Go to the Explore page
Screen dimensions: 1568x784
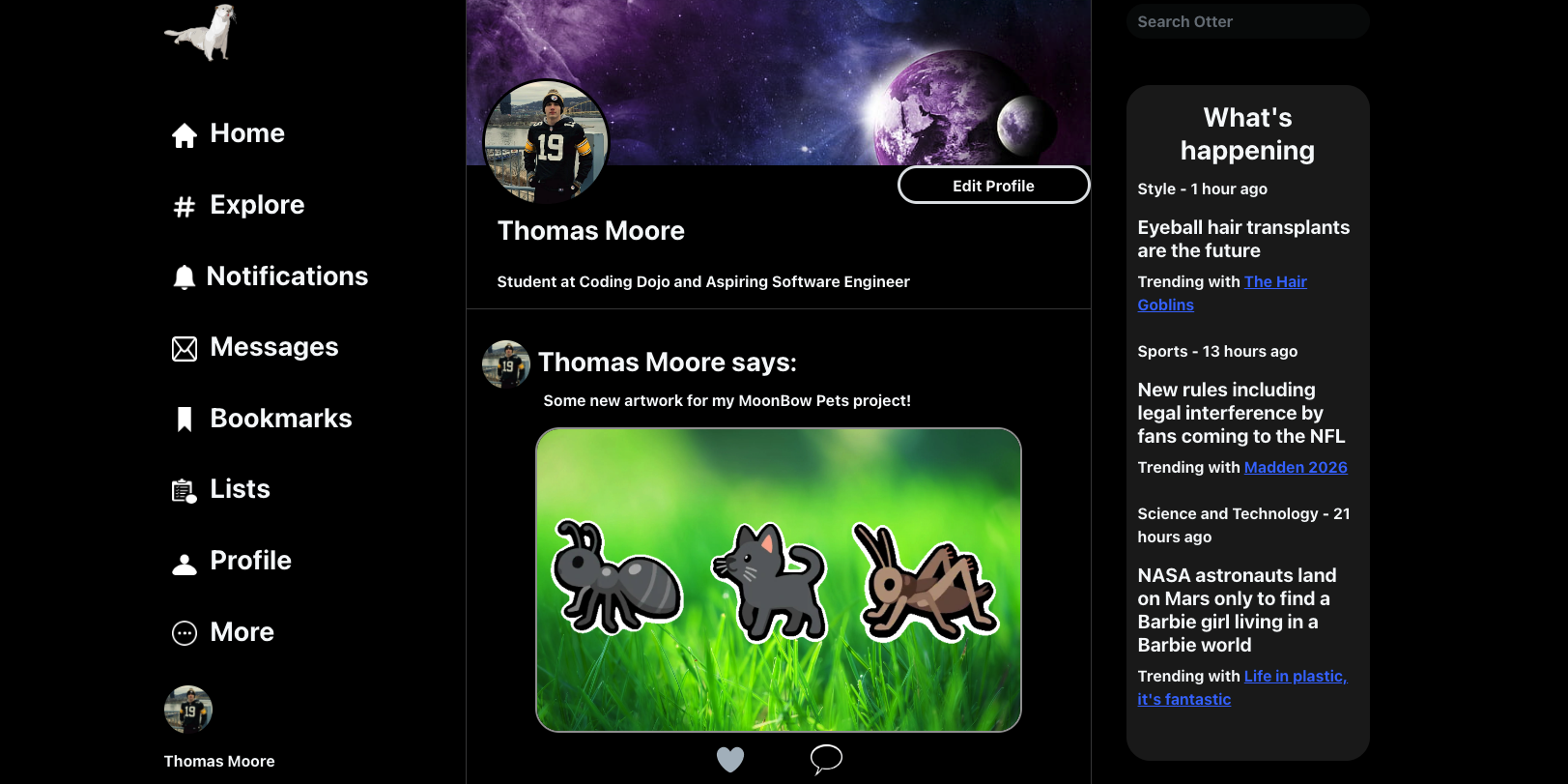(257, 205)
